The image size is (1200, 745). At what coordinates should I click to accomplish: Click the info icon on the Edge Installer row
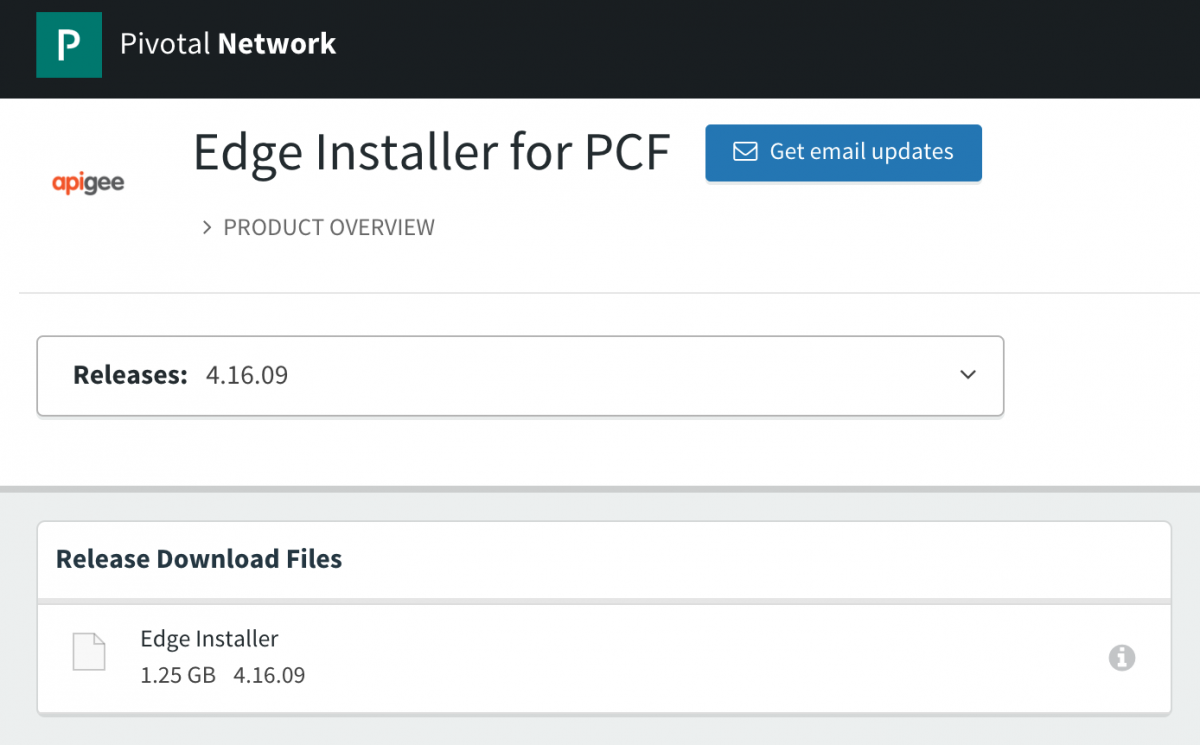pyautogui.click(x=1121, y=658)
